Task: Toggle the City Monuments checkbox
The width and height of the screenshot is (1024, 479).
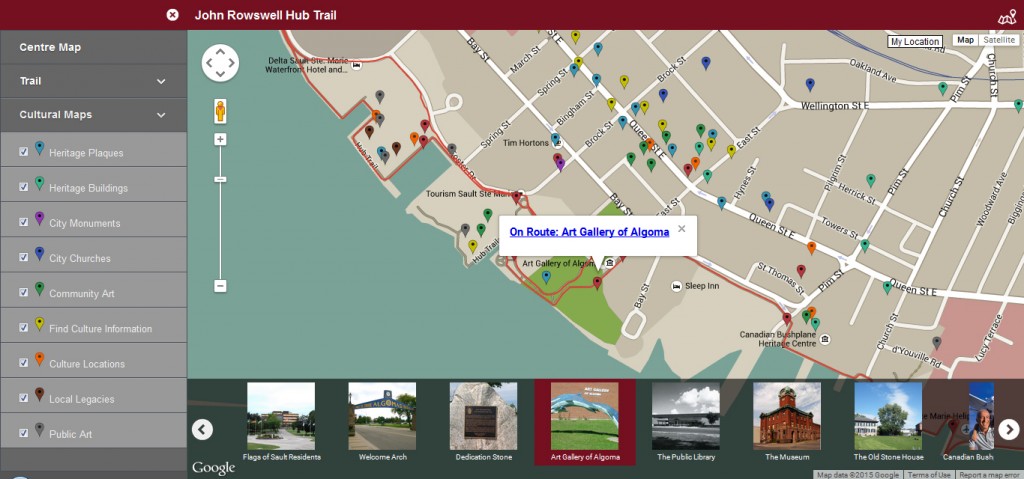Action: point(24,222)
